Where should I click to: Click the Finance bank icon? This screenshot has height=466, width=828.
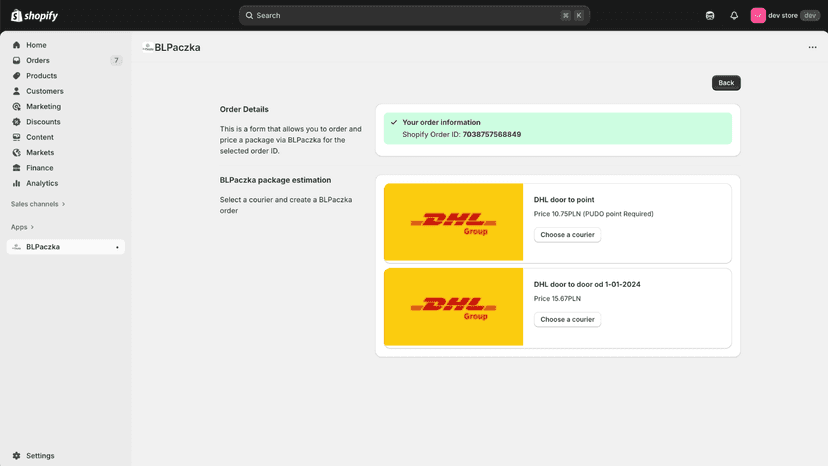pos(16,167)
